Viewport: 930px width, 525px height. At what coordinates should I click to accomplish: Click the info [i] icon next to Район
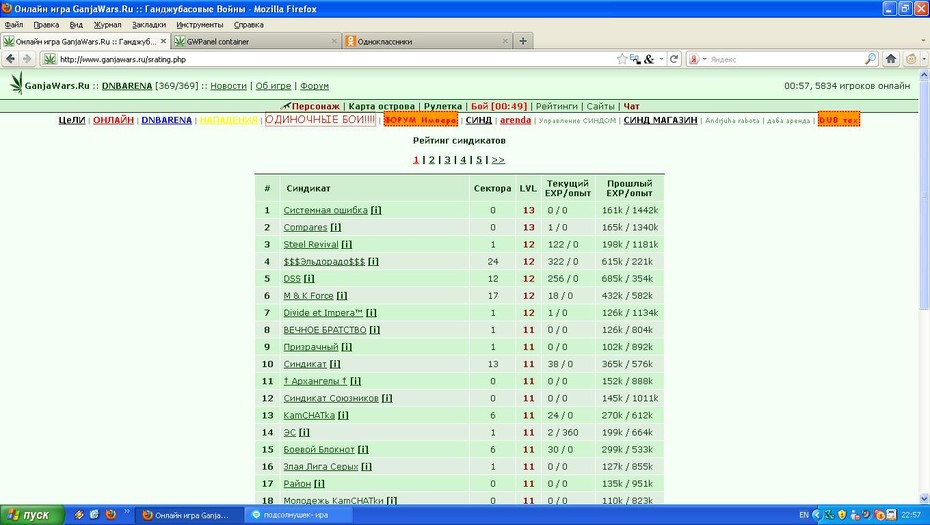pos(319,483)
